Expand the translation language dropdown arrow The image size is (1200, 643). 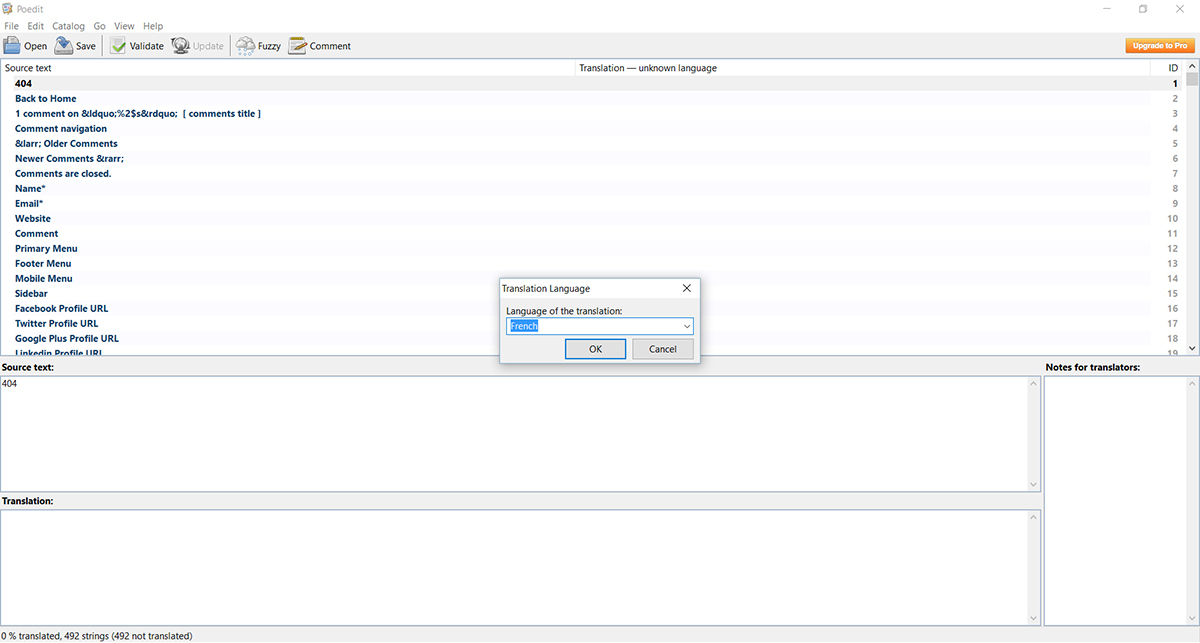coord(687,326)
